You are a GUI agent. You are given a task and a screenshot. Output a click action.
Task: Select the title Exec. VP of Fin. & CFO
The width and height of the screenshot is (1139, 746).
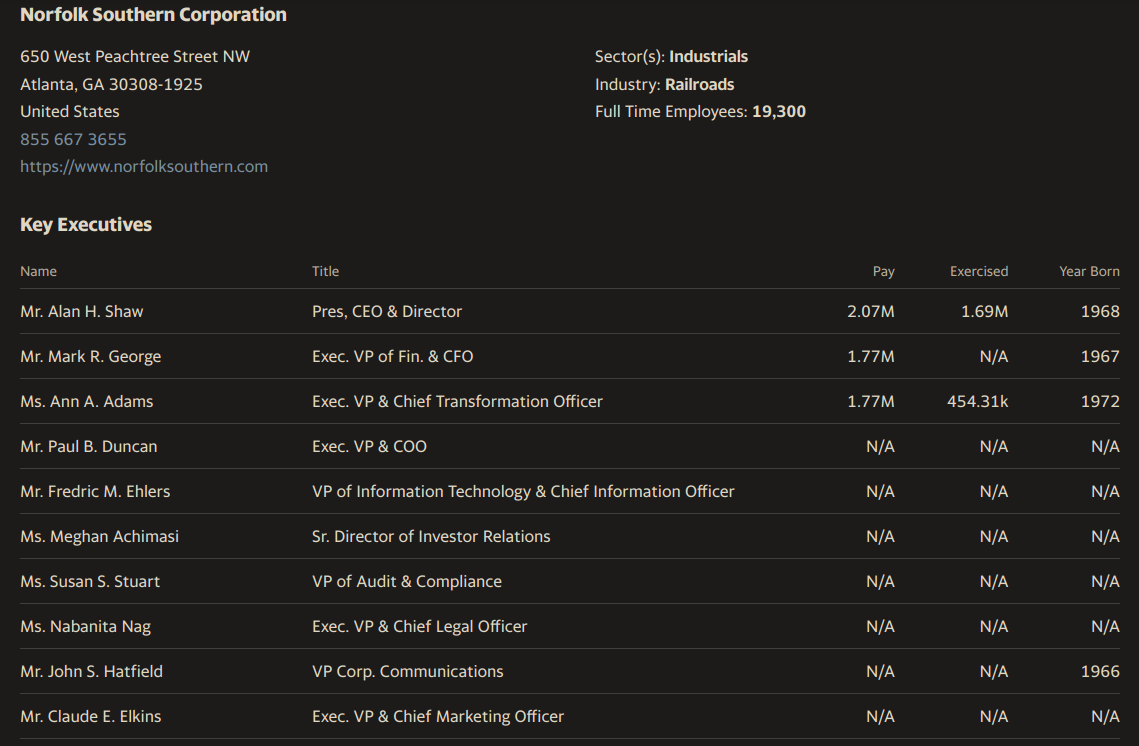point(393,357)
